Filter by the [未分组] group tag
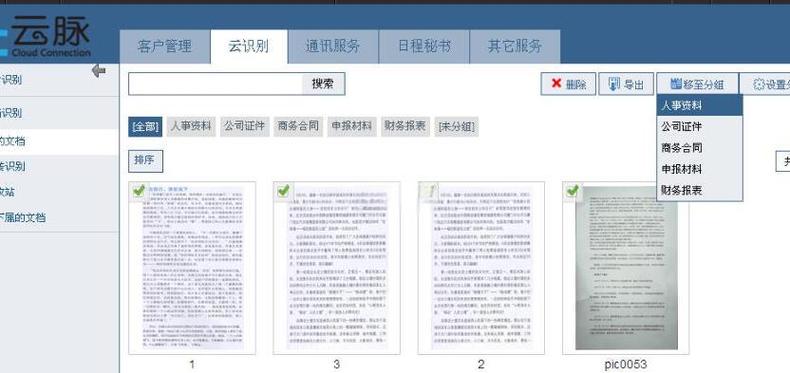Screen dimensions: 790x373 click(x=456, y=127)
